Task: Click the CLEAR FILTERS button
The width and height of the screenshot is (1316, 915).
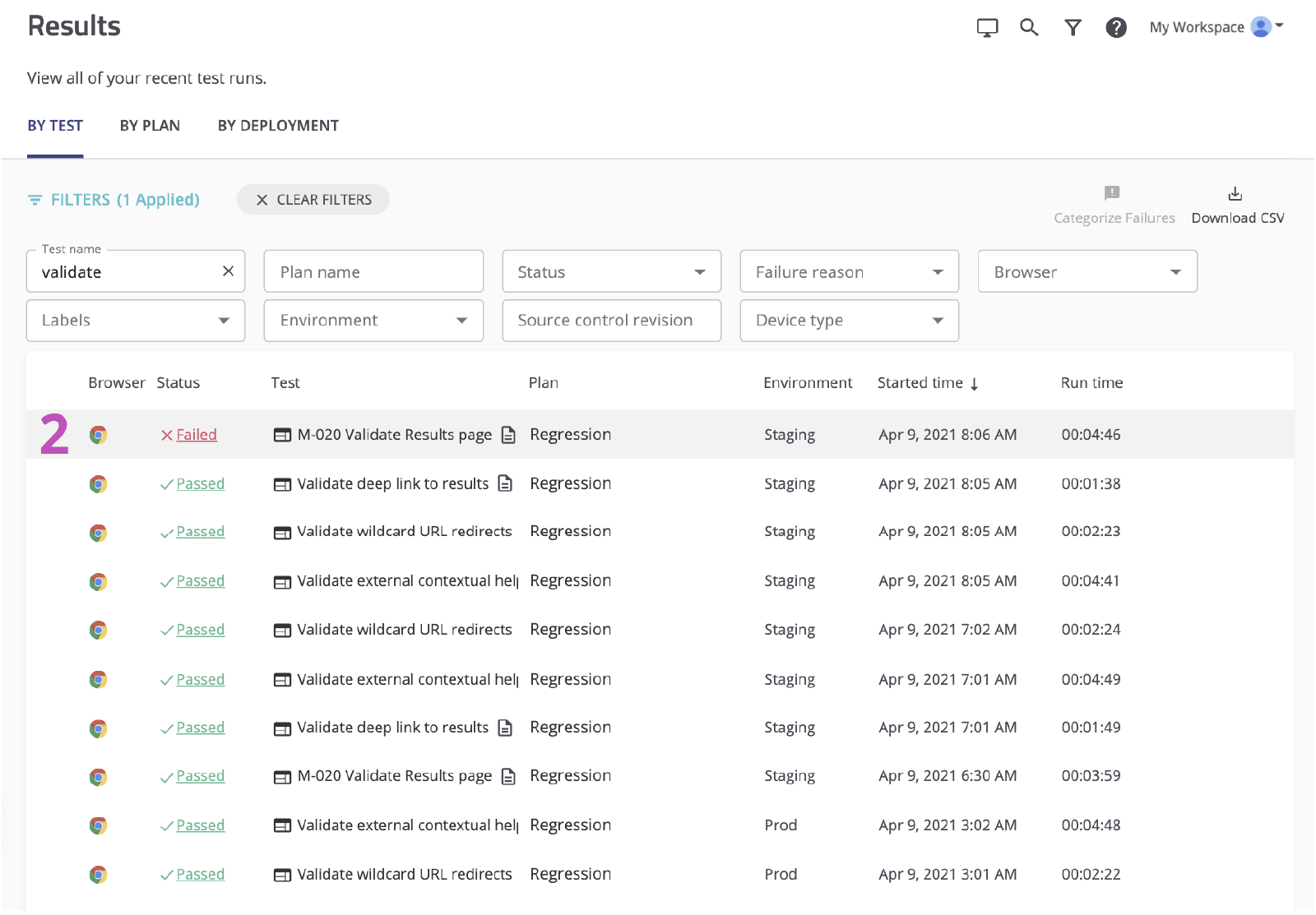Action: point(313,199)
